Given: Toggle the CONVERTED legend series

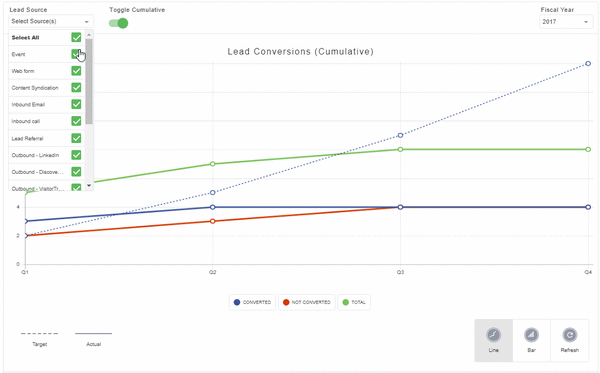Looking at the screenshot, I should coord(252,302).
